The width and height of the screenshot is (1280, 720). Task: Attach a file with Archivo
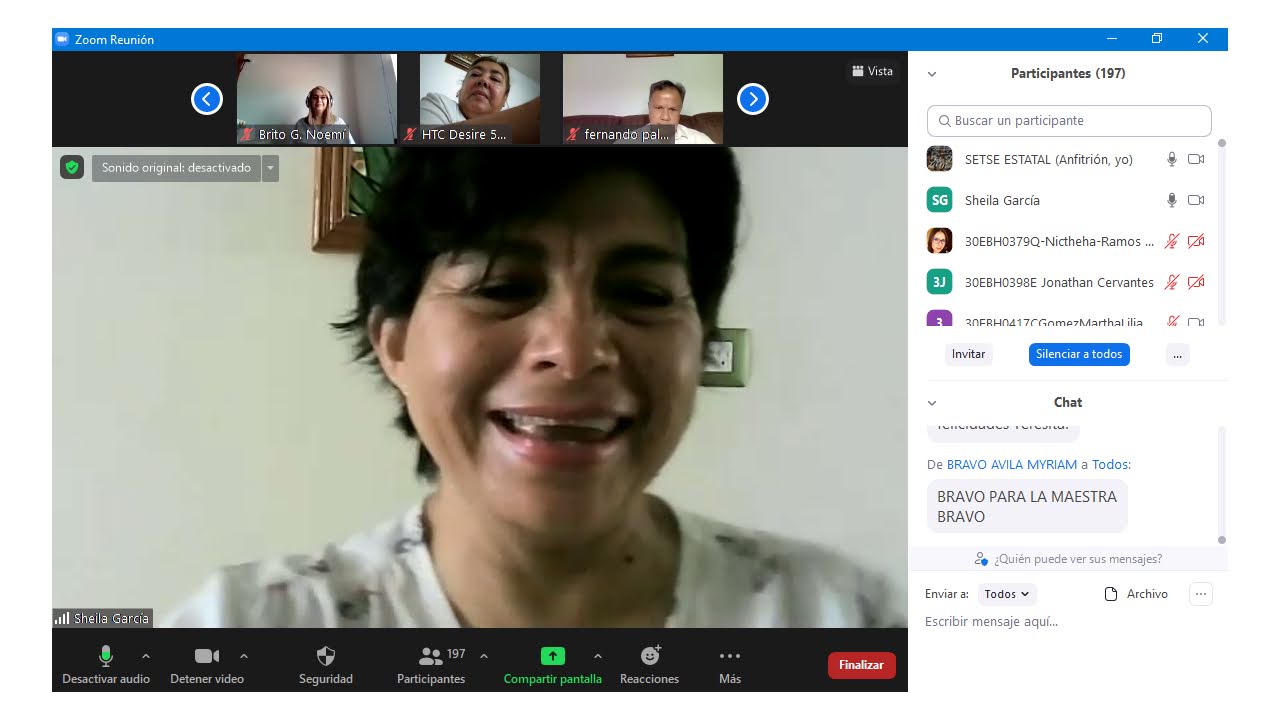pos(1136,594)
